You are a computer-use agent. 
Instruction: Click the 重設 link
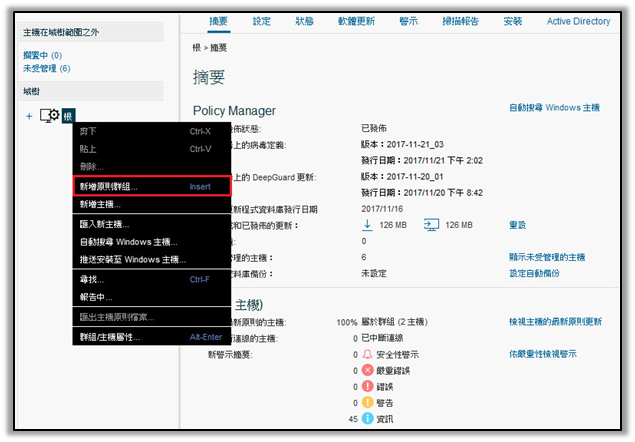pos(518,225)
